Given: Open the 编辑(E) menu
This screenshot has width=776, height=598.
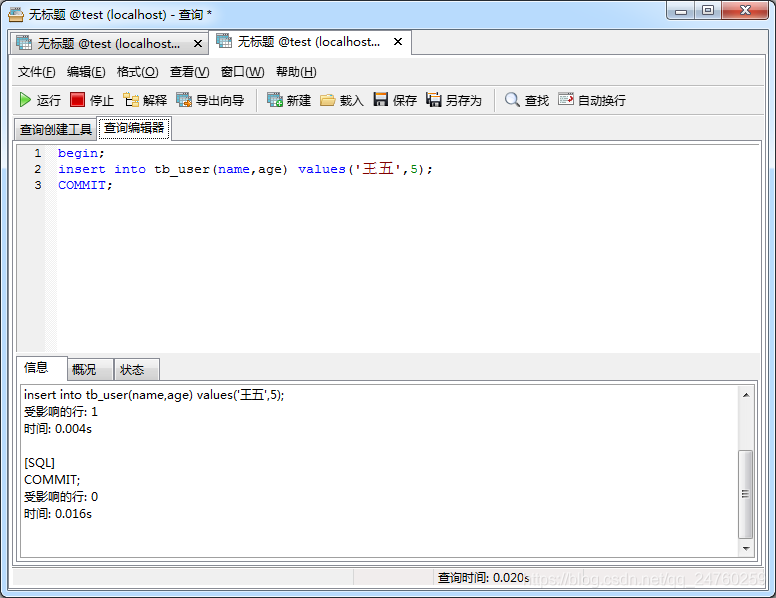Looking at the screenshot, I should [x=86, y=72].
